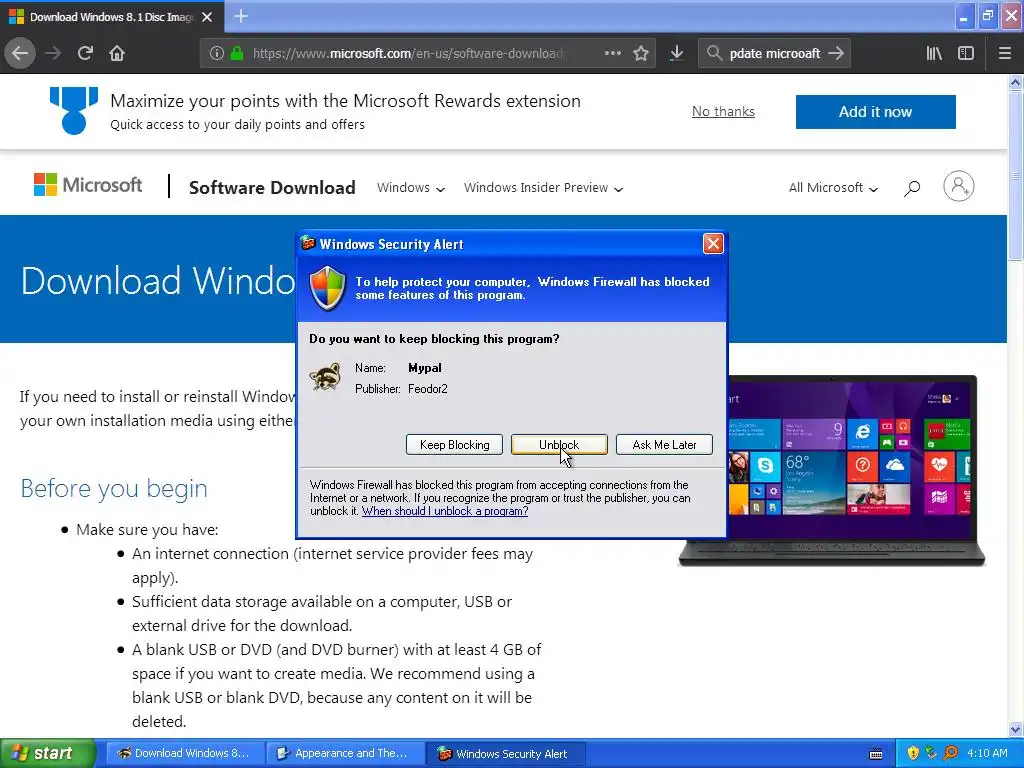The width and height of the screenshot is (1024, 768).
Task: Dismiss rewards banner with No thanks
Action: pyautogui.click(x=723, y=111)
